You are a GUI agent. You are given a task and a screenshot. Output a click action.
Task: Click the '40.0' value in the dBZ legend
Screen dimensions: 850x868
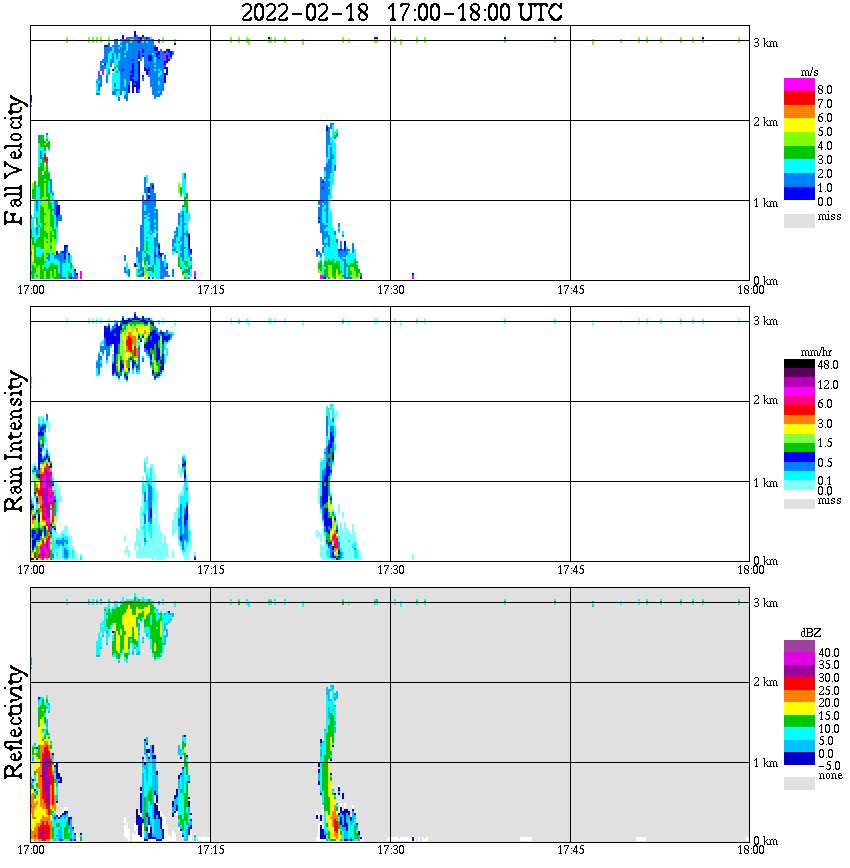(x=828, y=653)
